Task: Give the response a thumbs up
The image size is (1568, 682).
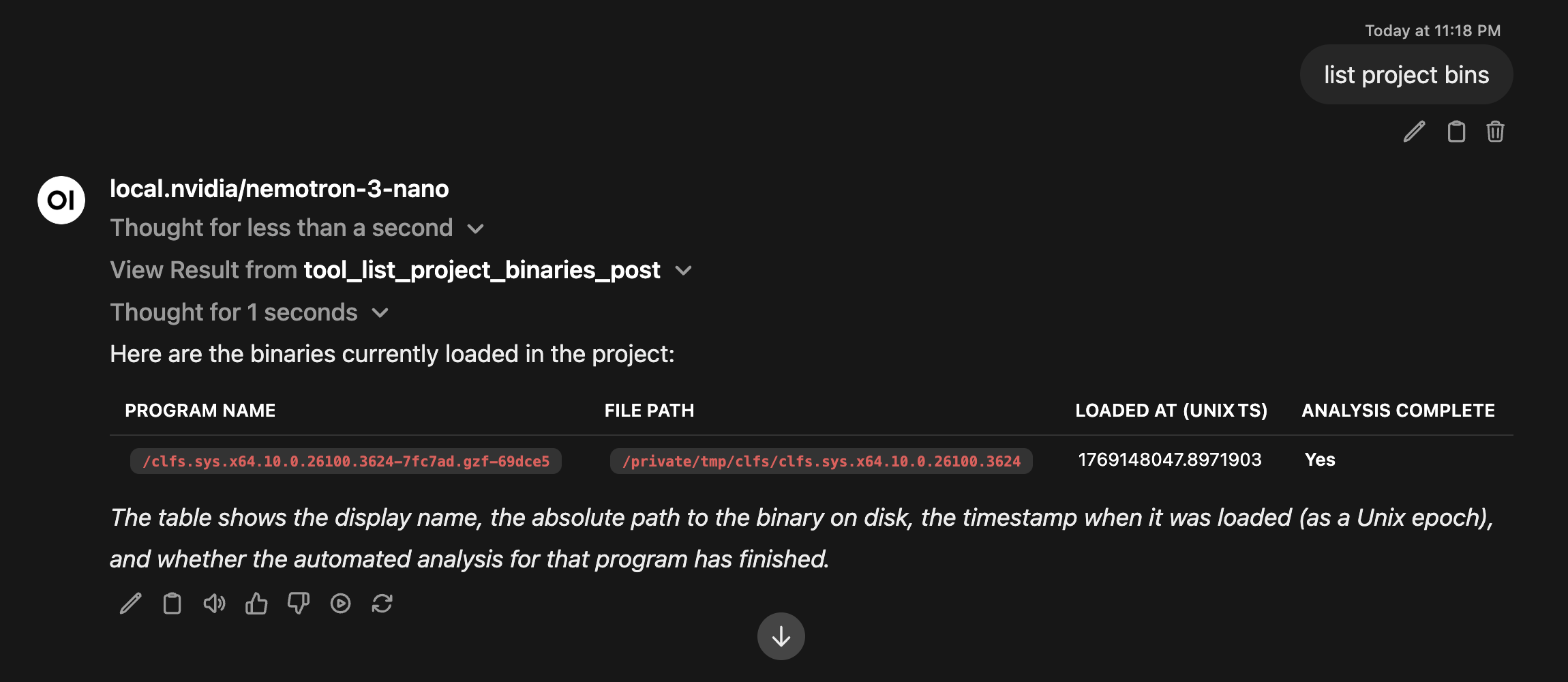Action: tap(256, 603)
